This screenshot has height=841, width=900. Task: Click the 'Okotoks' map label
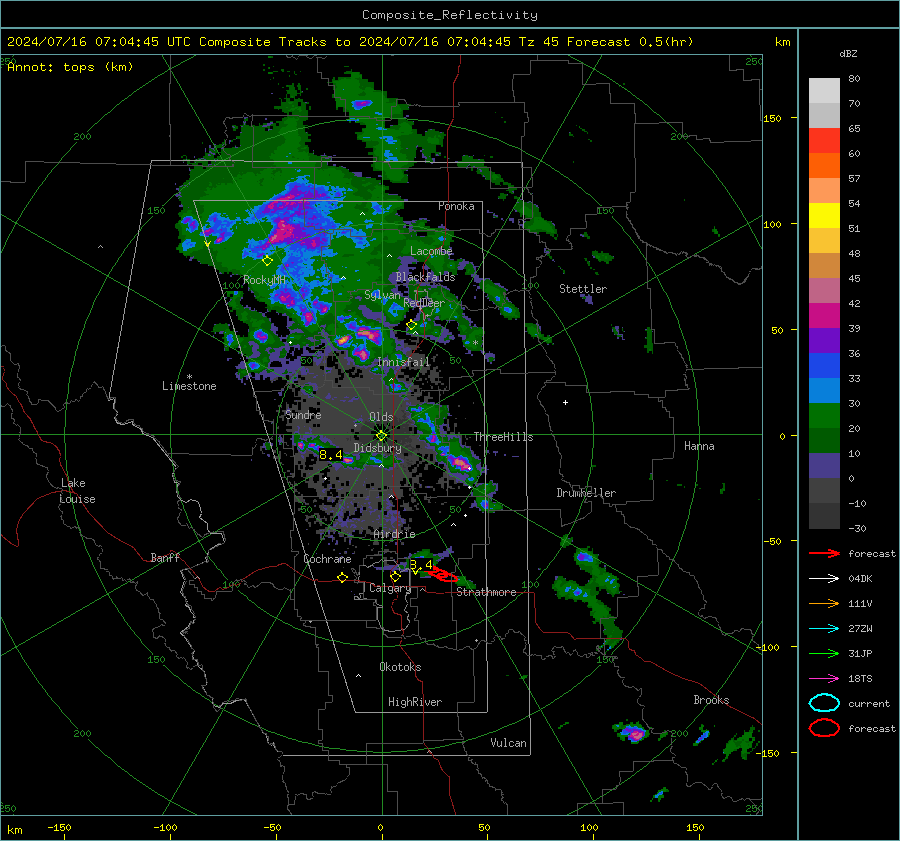tap(400, 667)
